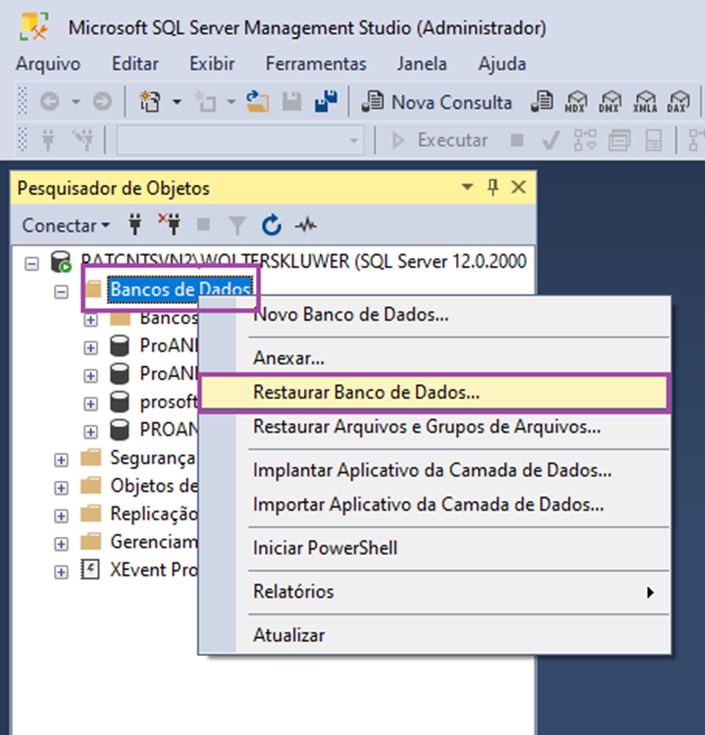705x735 pixels.
Task: Expand the prosoft database node
Action: (x=91, y=404)
